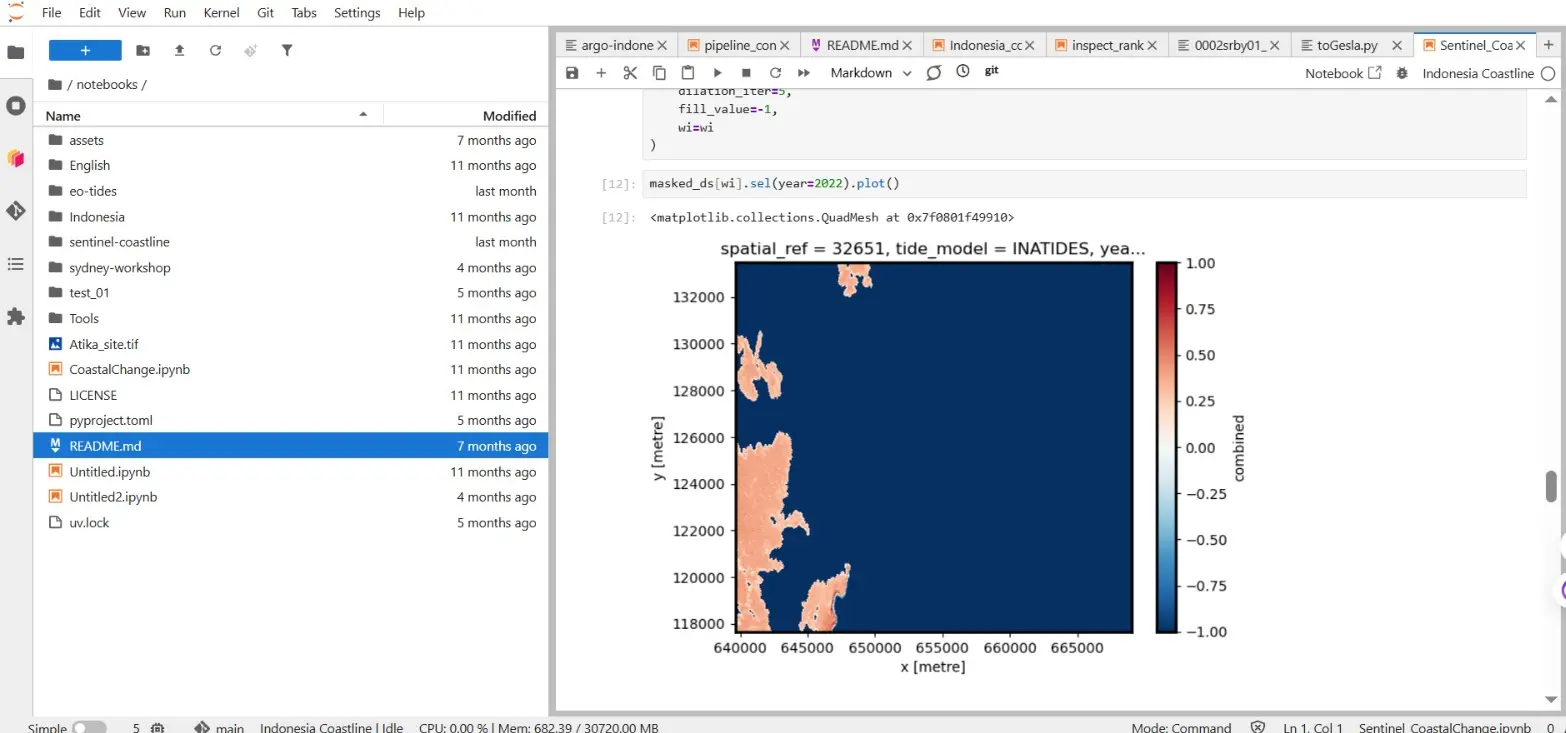This screenshot has width=1566, height=733.
Task: Open the View menu
Action: pos(132,13)
